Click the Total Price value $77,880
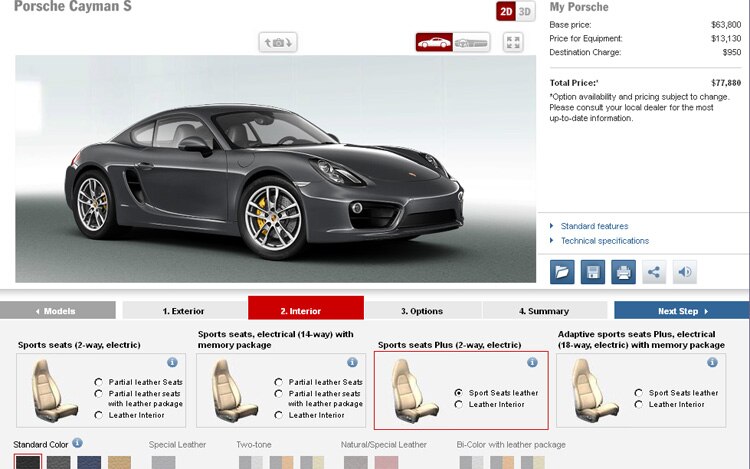This screenshot has width=750, height=469. [726, 83]
